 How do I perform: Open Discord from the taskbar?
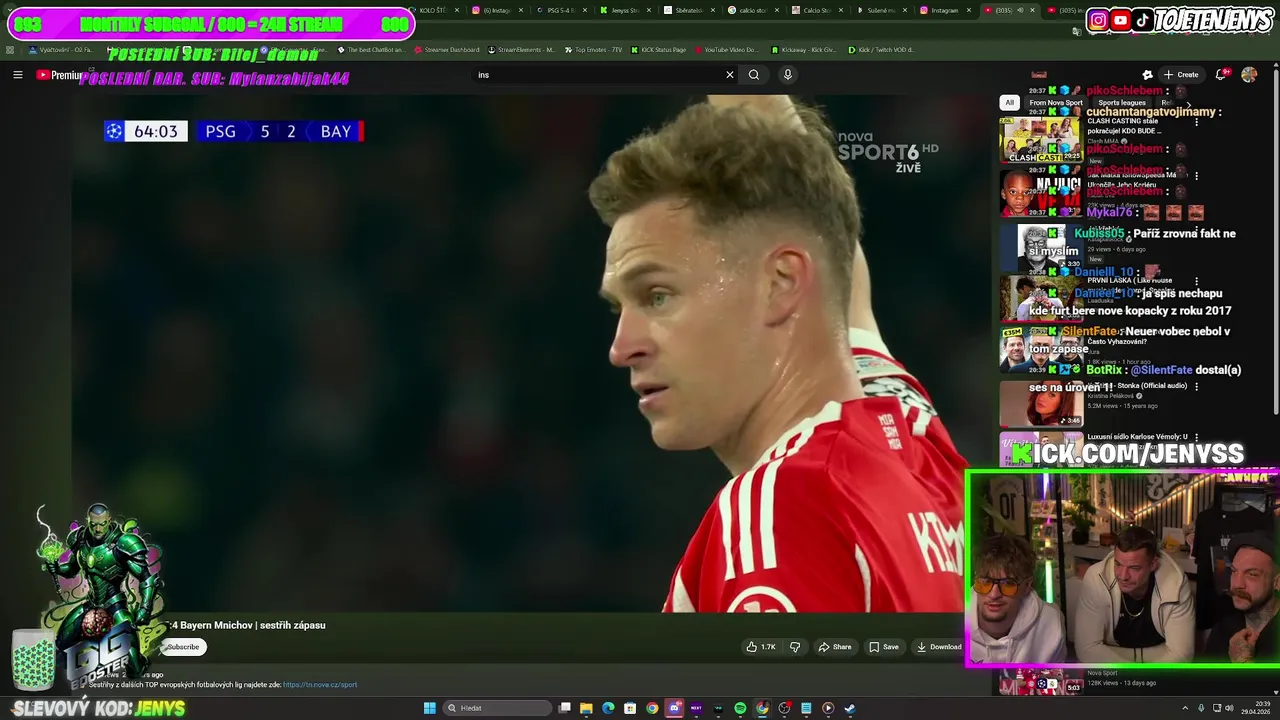674,708
